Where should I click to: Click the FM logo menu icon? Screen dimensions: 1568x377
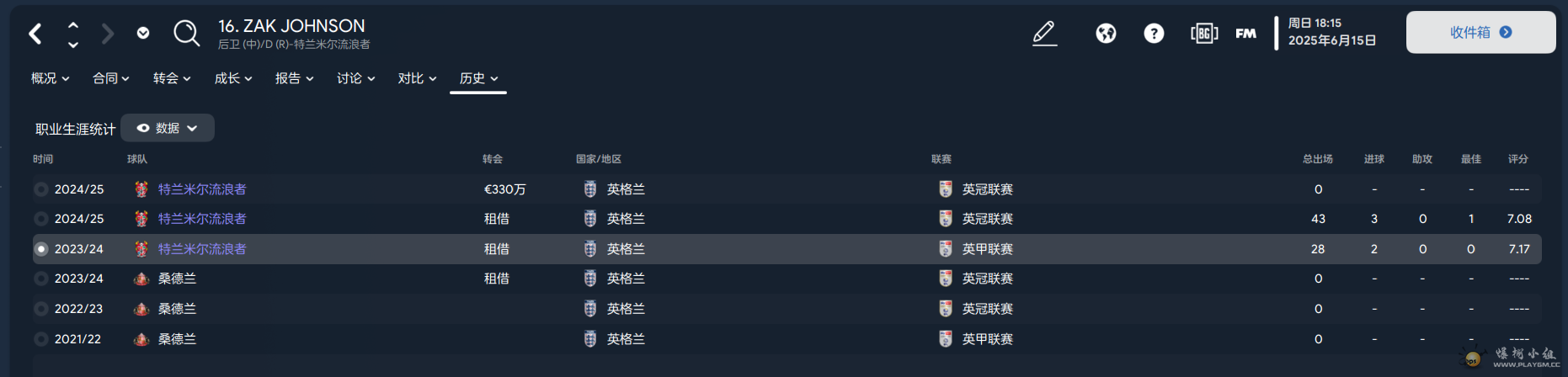1245,34
